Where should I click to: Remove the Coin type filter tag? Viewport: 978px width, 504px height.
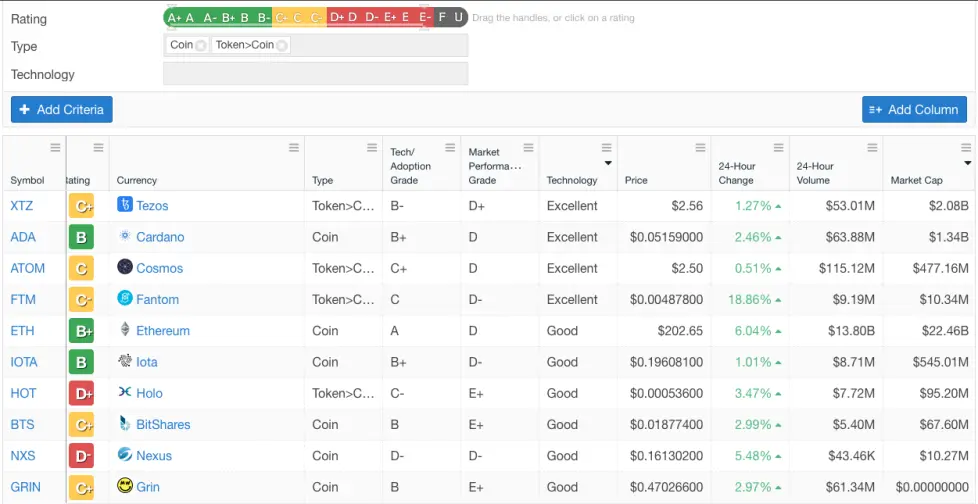click(200, 46)
